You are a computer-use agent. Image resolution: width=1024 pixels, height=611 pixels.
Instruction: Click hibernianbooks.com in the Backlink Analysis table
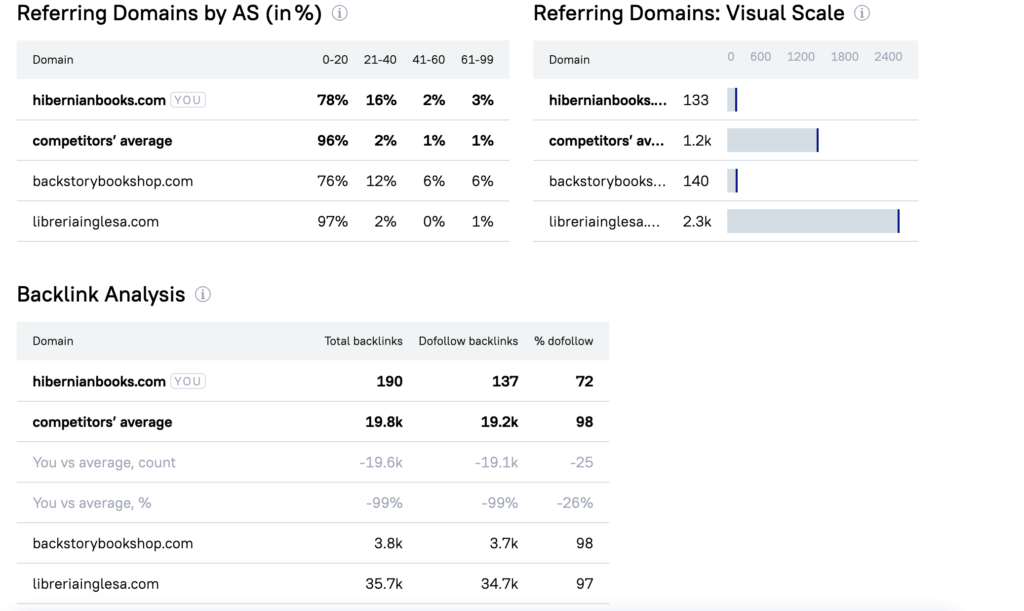pos(99,381)
